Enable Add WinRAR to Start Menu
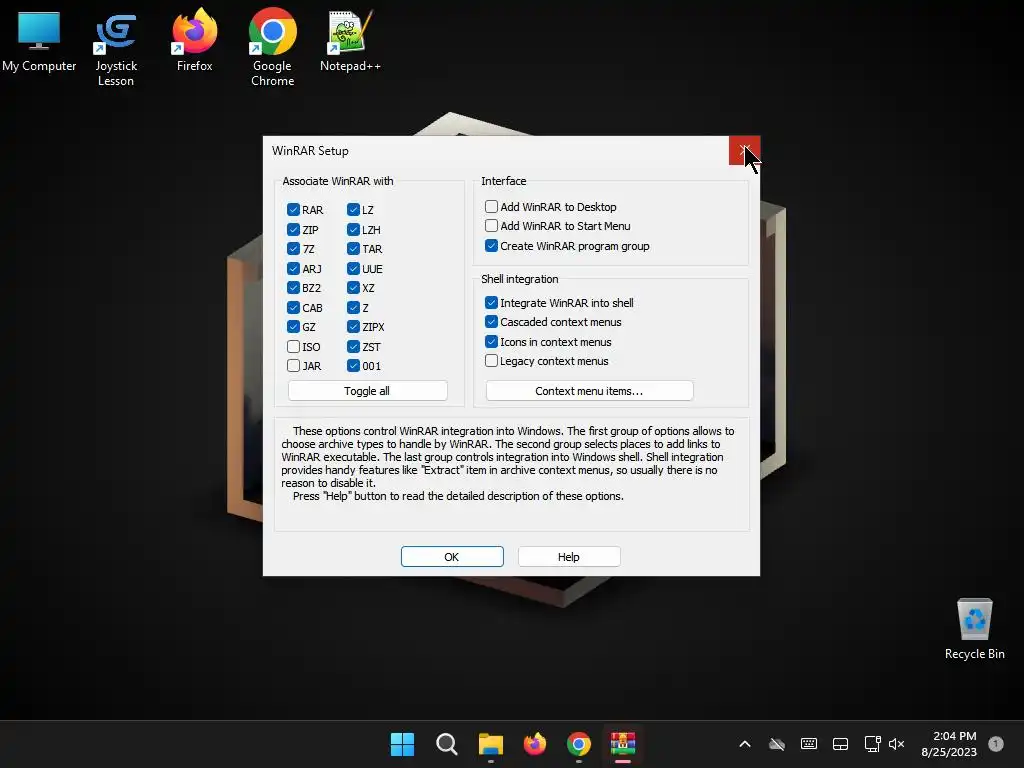1024x768 pixels. pyautogui.click(x=491, y=225)
